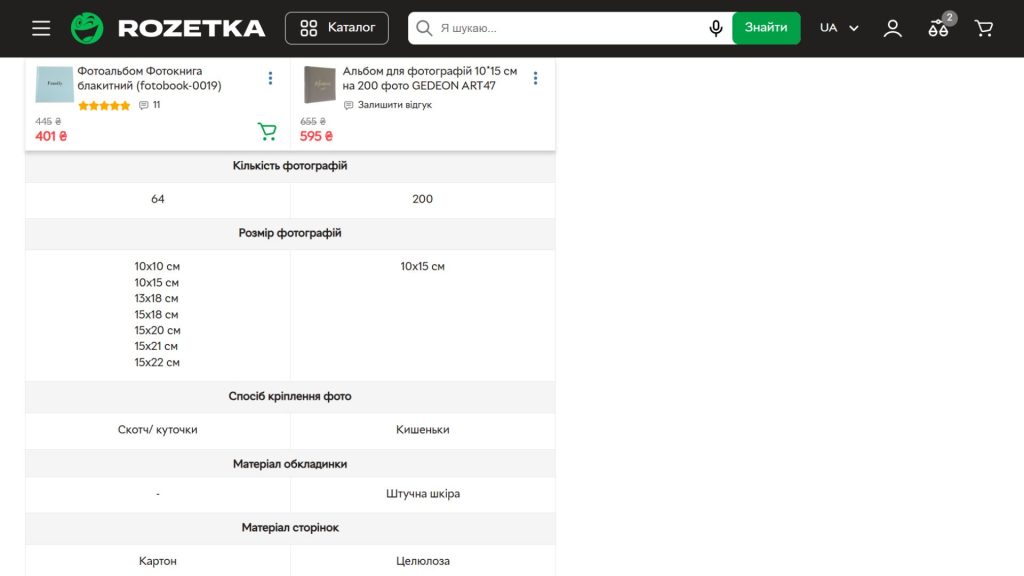Open the shopping cart in header
This screenshot has width=1024, height=576.
pos(984,28)
